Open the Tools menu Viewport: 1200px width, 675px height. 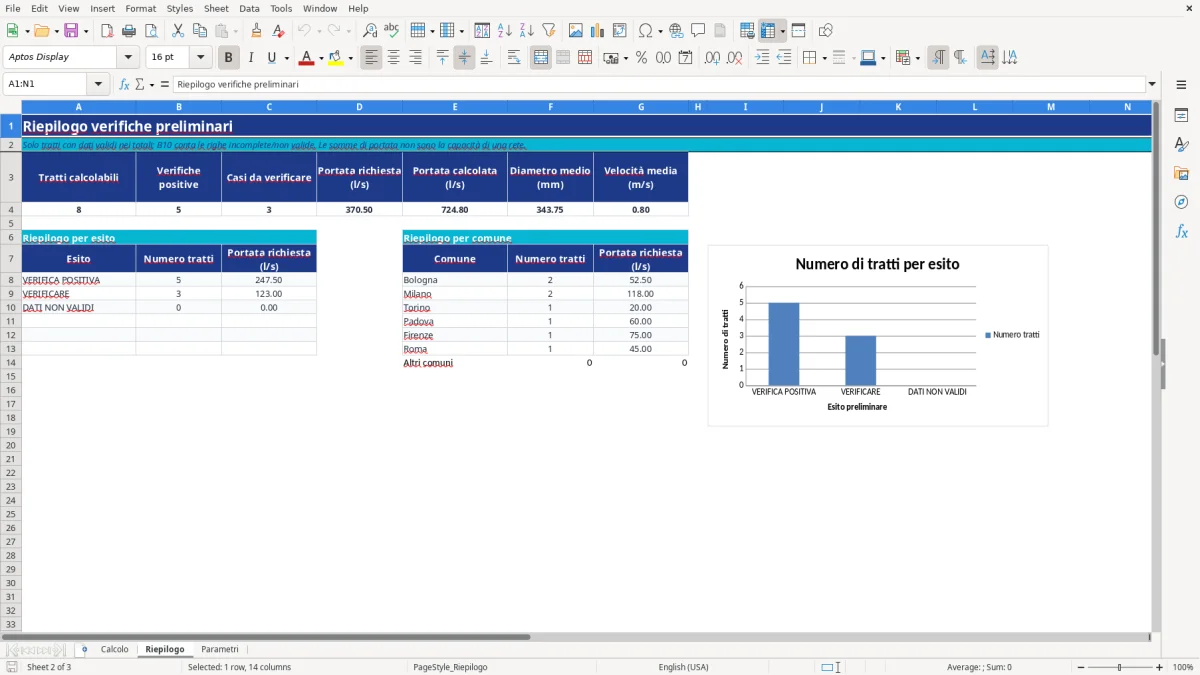coord(281,8)
